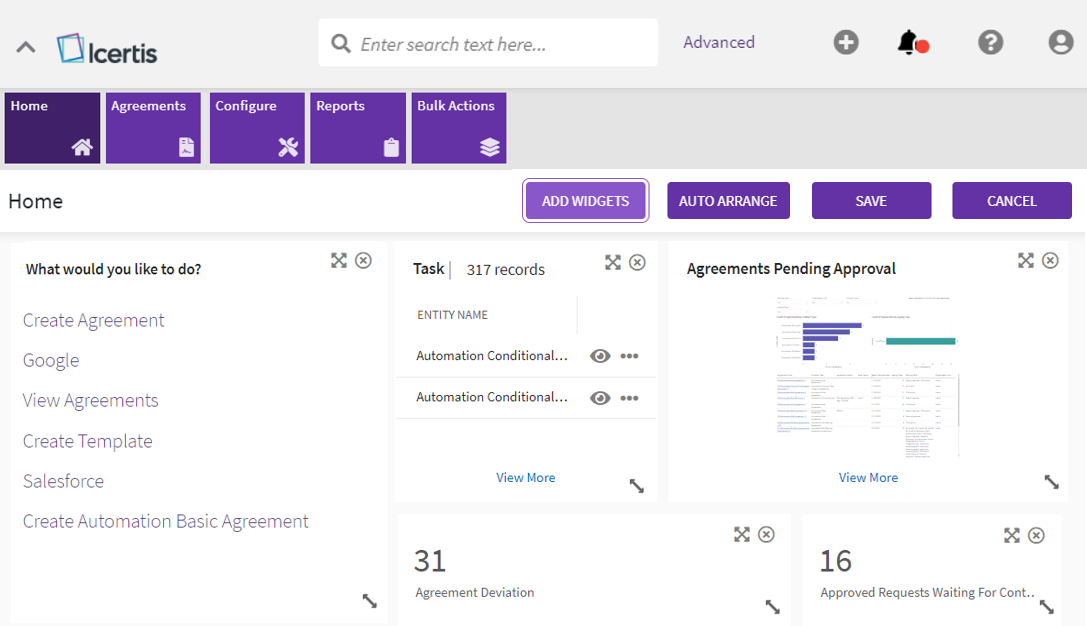Viewport: 1087px width, 626px height.
Task: Open the user profile icon
Action: (1060, 43)
